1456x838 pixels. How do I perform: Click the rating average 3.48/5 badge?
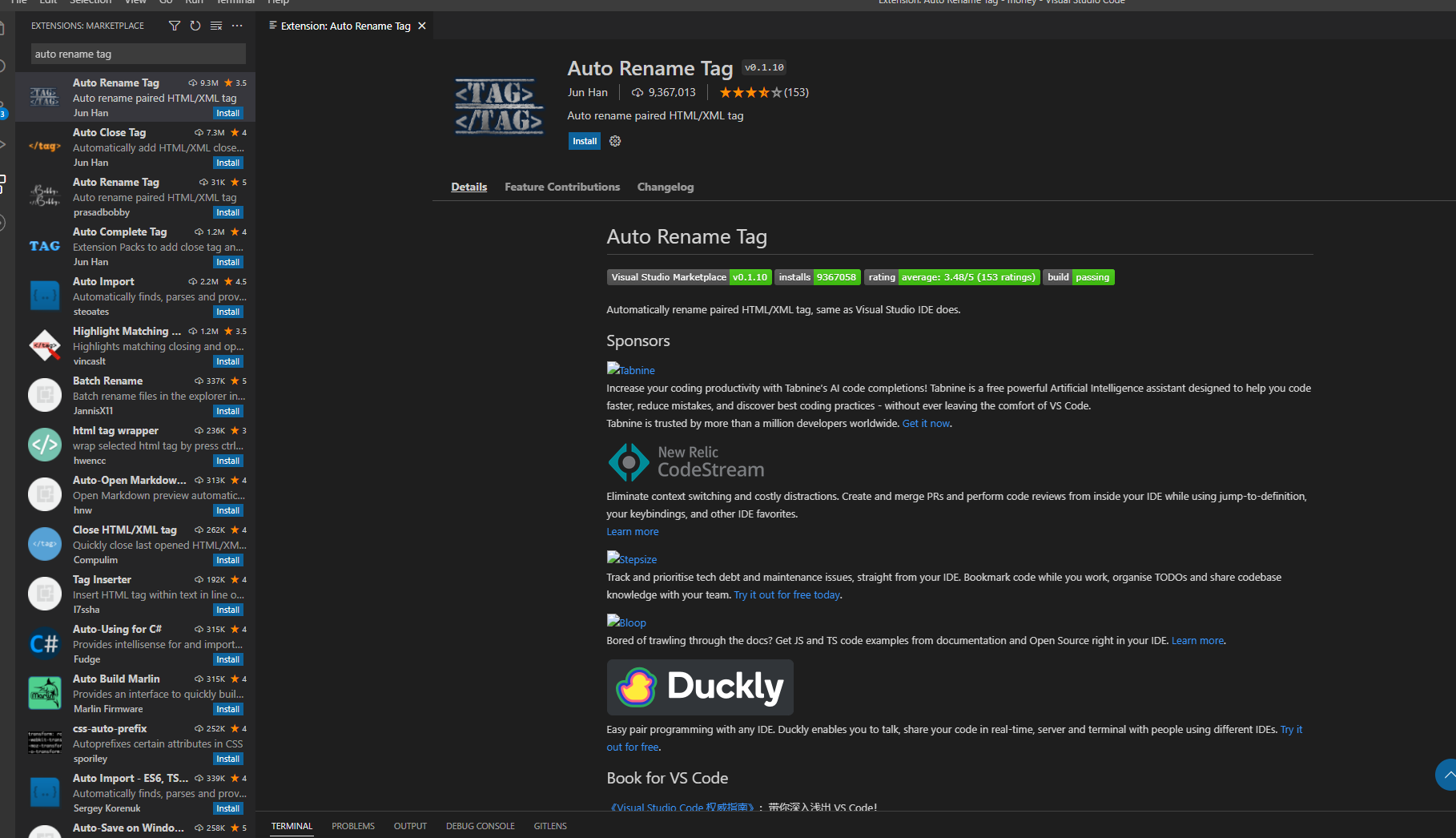point(952,277)
